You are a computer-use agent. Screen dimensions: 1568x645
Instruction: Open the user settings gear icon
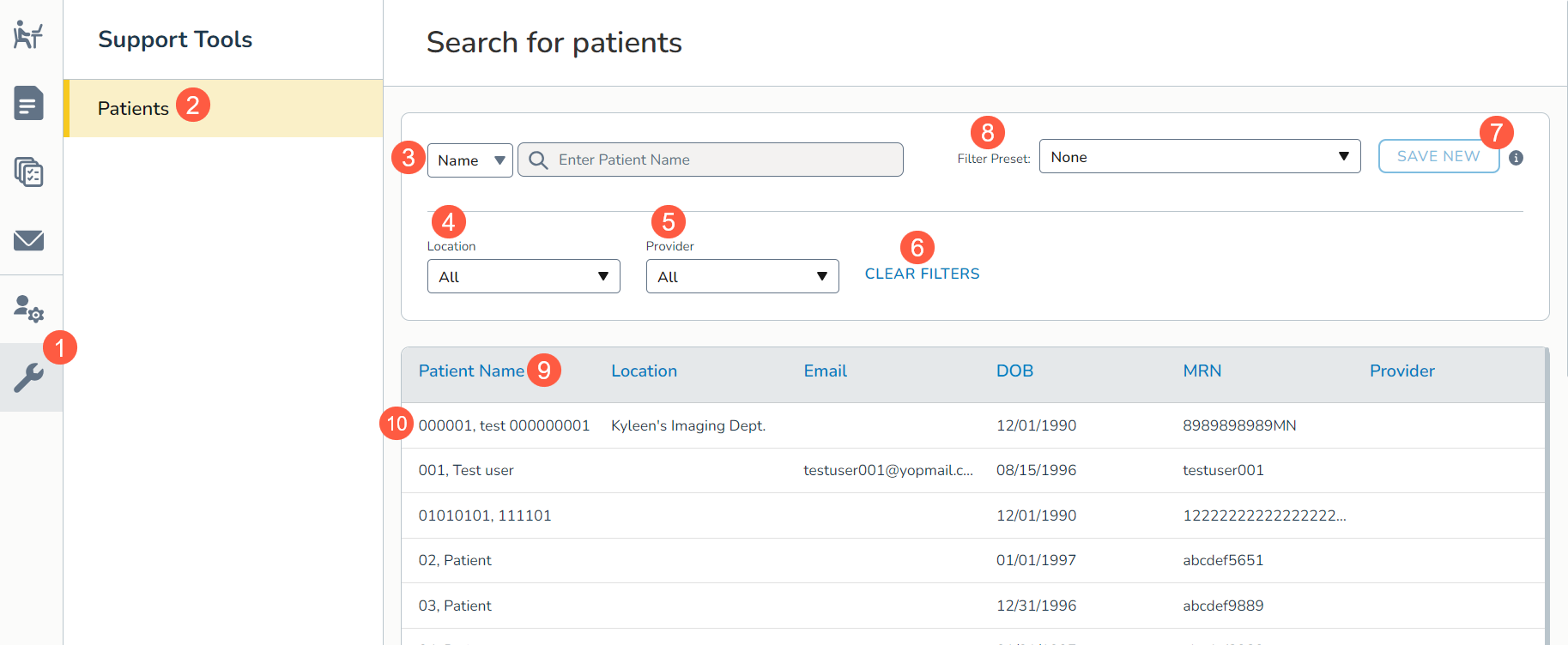click(x=28, y=308)
